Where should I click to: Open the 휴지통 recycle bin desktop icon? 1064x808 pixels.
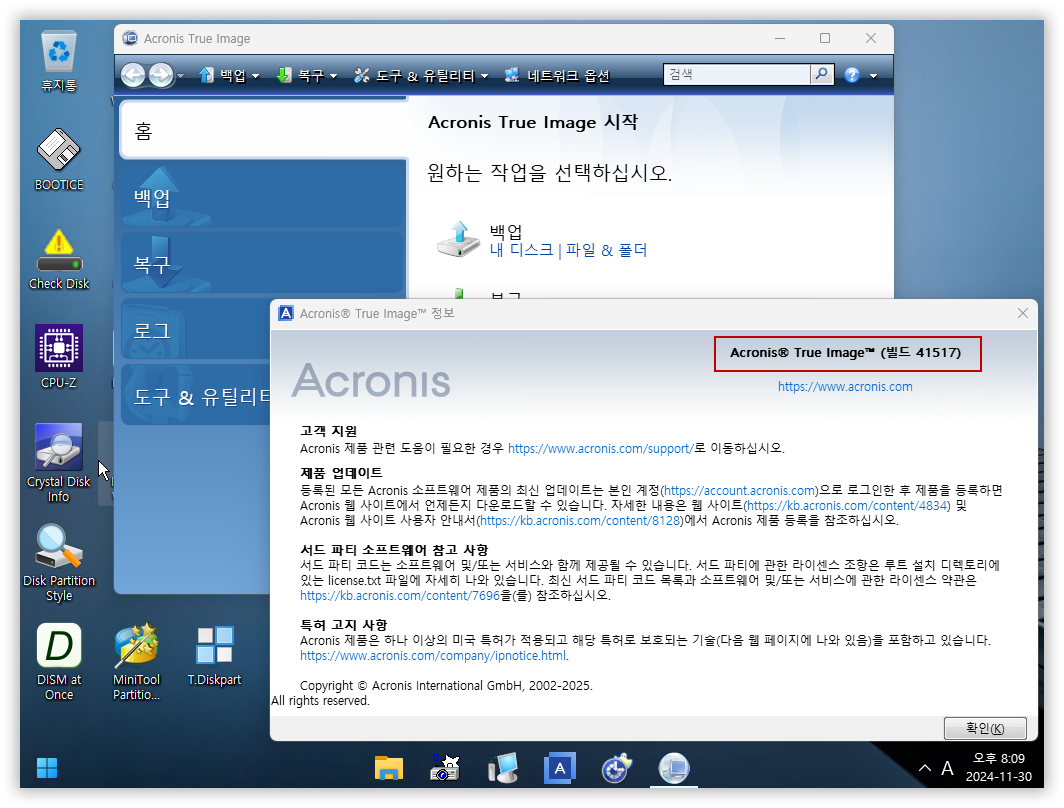(x=59, y=61)
